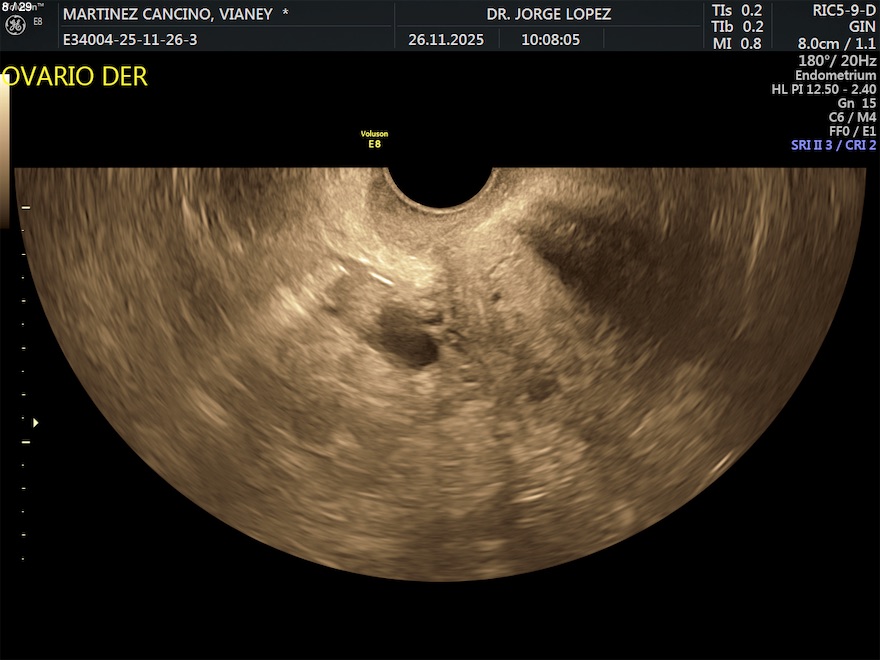The width and height of the screenshot is (880, 660).
Task: Click the DR. JORGE LOPEZ field
Action: click(548, 14)
